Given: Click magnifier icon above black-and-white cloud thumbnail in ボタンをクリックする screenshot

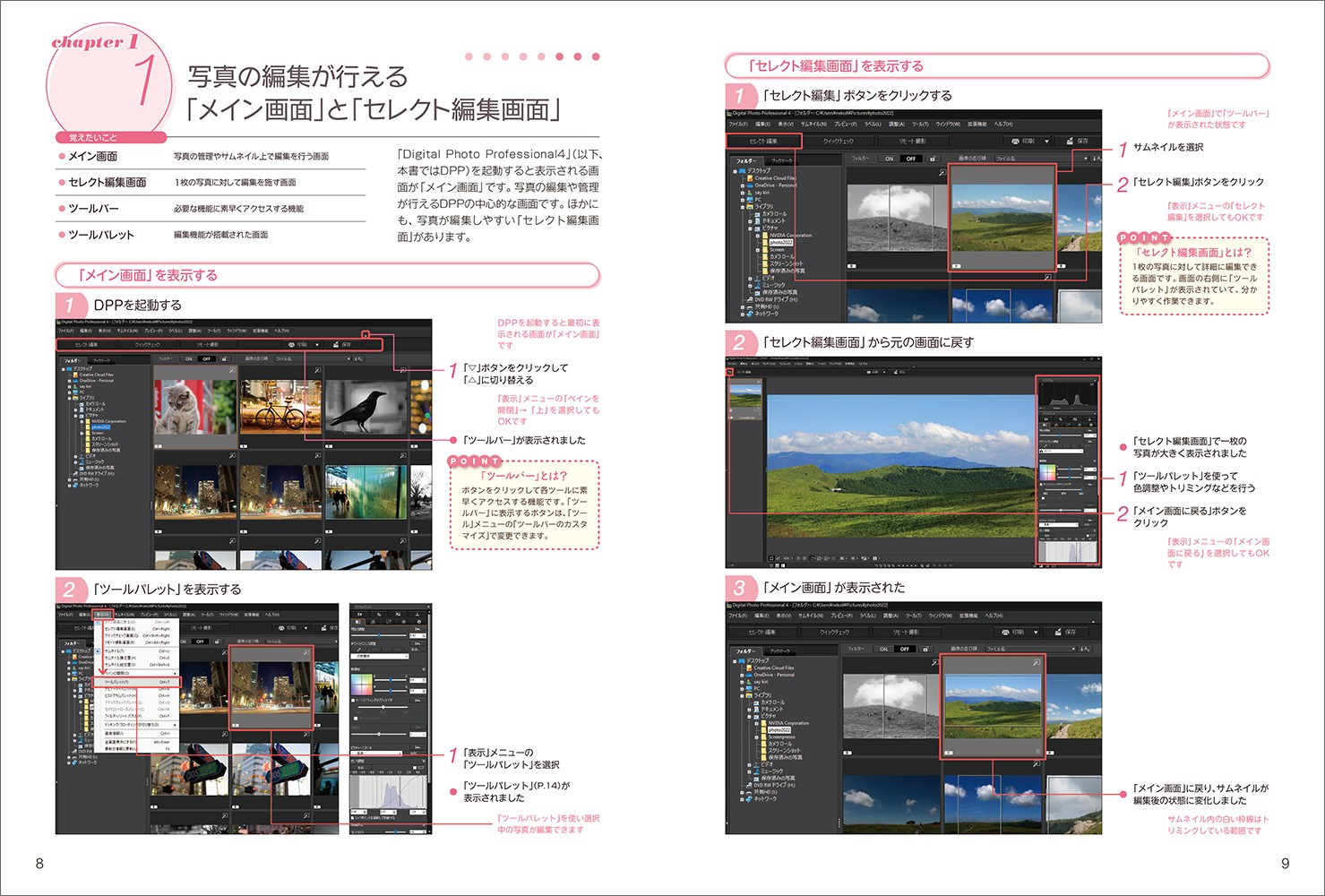Looking at the screenshot, I should point(942,173).
